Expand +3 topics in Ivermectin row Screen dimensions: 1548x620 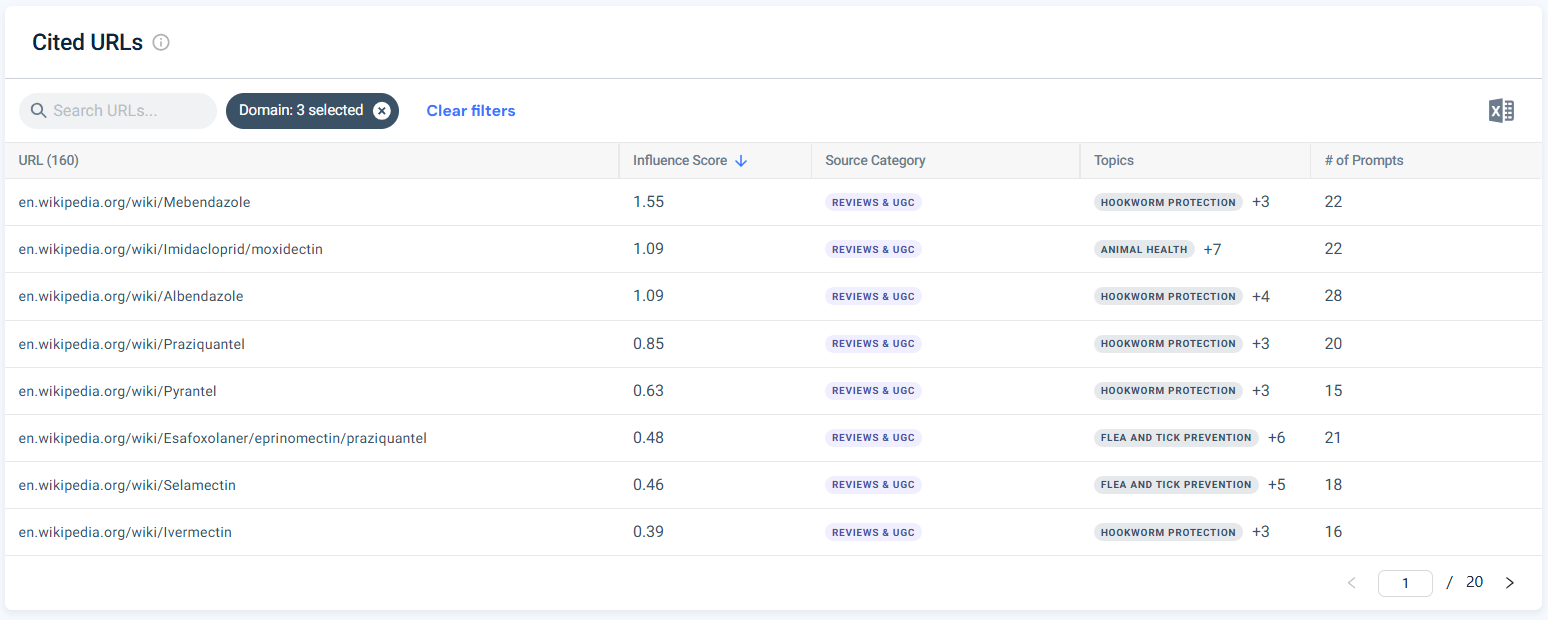click(1261, 532)
